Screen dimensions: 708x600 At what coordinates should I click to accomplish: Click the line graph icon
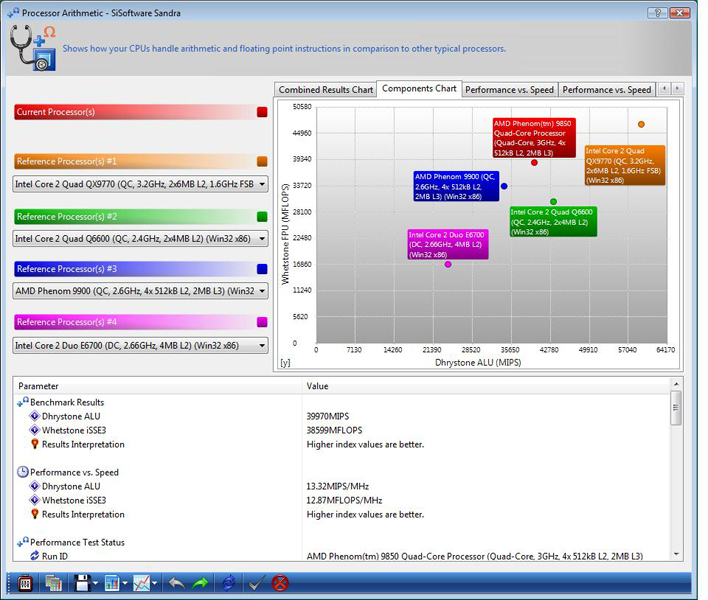[x=141, y=583]
